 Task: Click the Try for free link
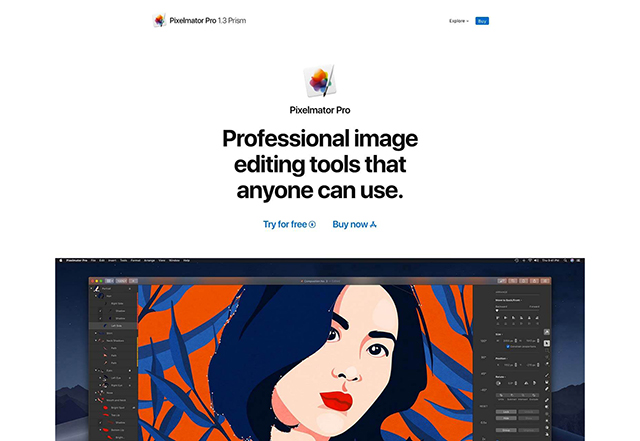pyautogui.click(x=289, y=224)
